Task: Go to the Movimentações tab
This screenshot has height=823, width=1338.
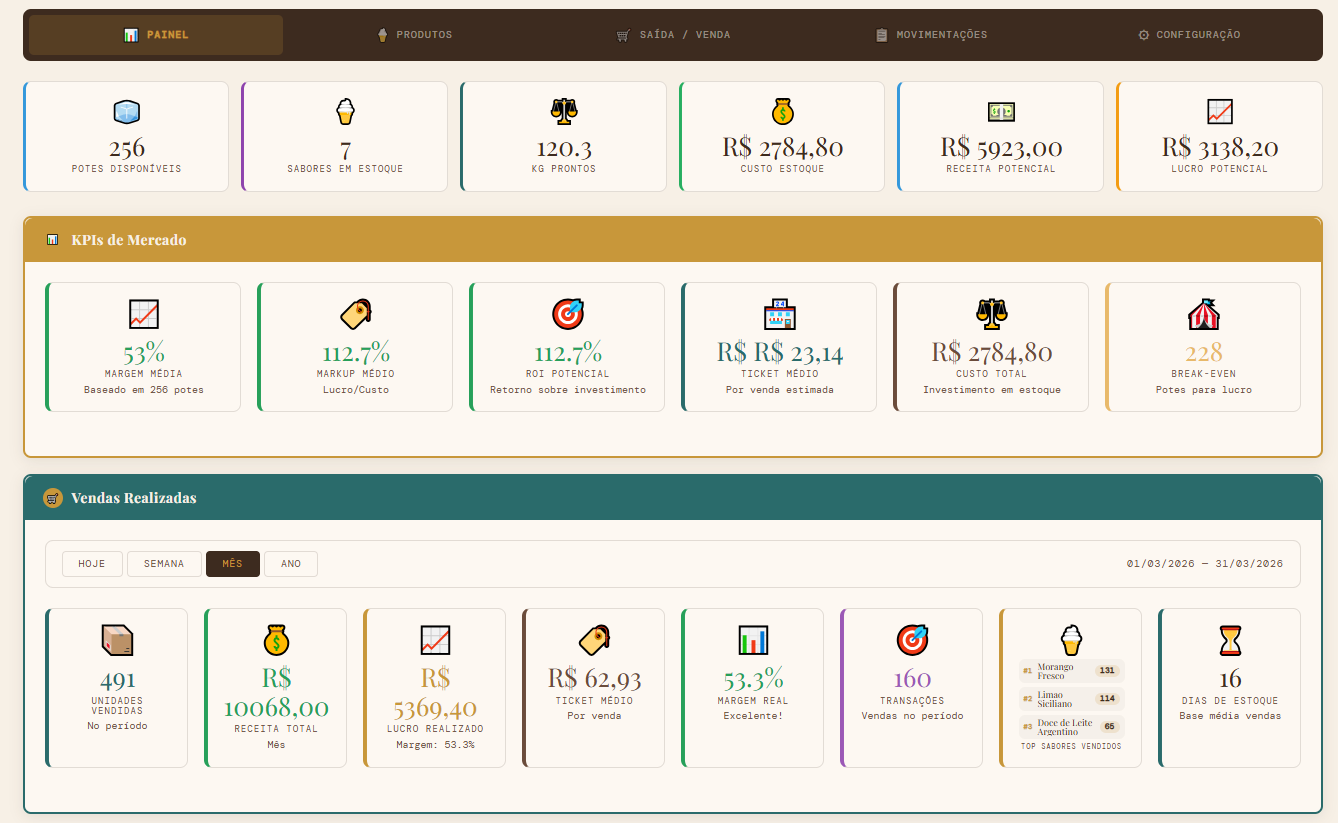Action: (931, 35)
